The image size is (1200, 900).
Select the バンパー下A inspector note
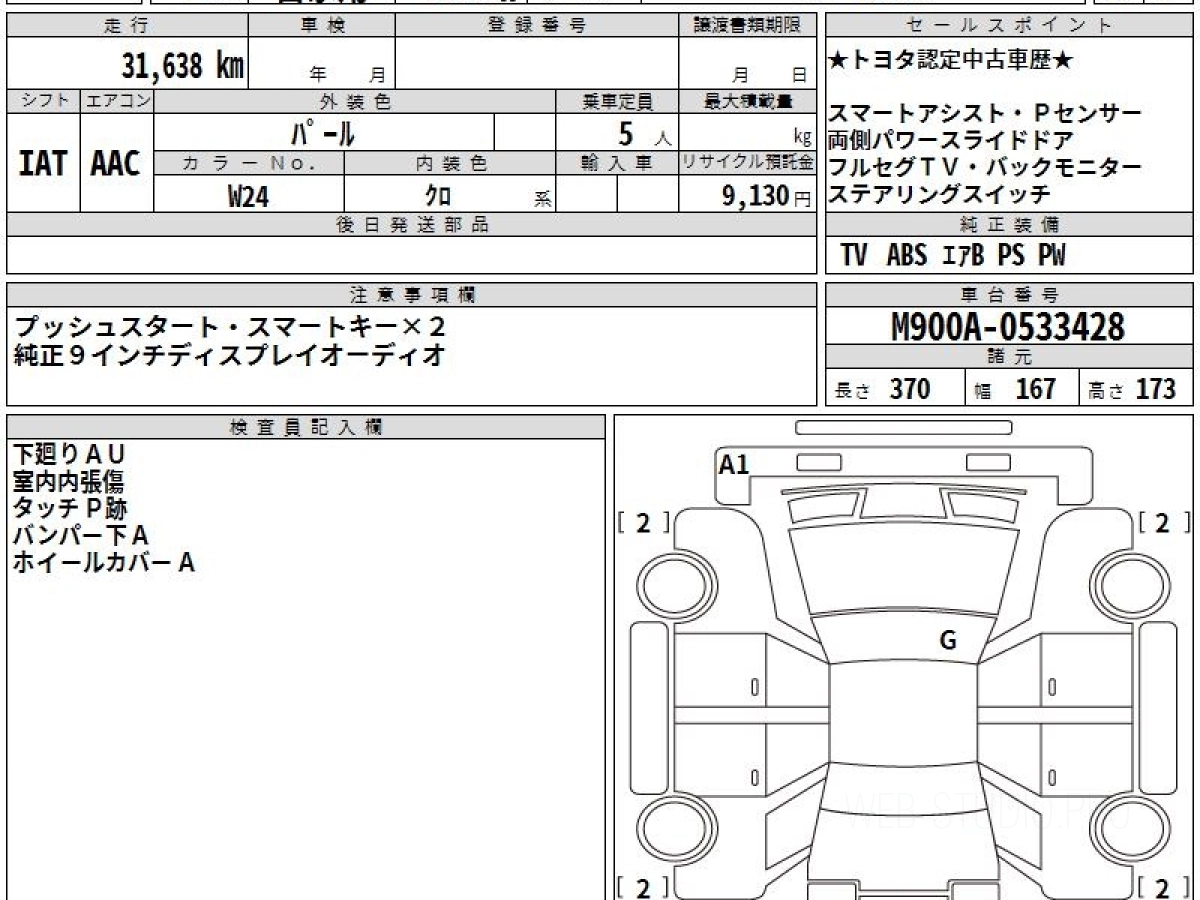80,536
